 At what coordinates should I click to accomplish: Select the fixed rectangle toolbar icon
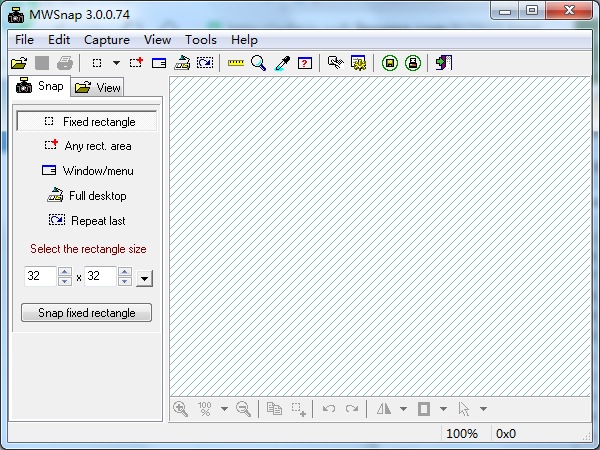[97, 63]
